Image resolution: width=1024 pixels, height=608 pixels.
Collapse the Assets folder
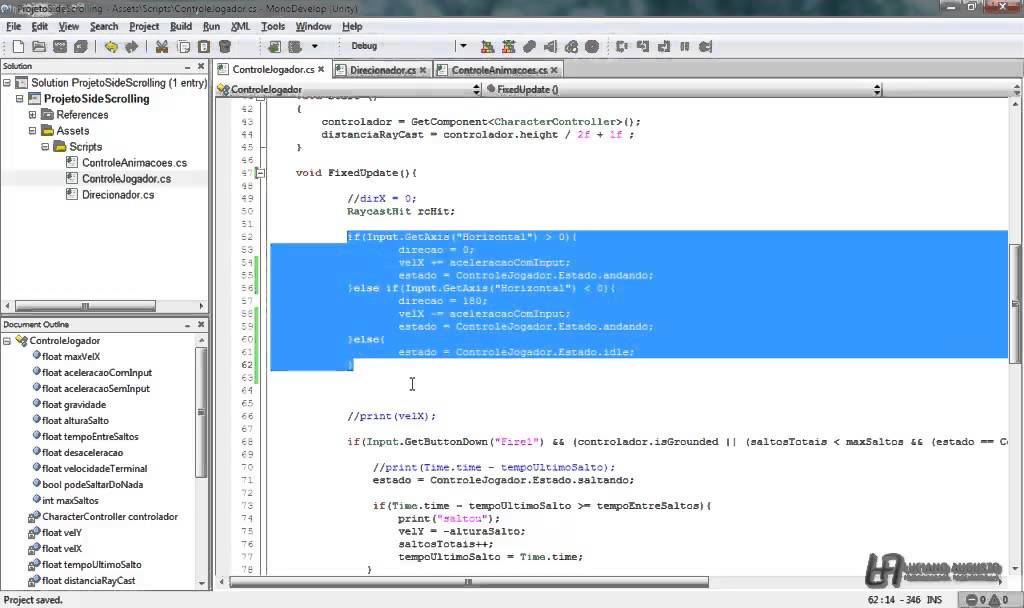[32, 131]
